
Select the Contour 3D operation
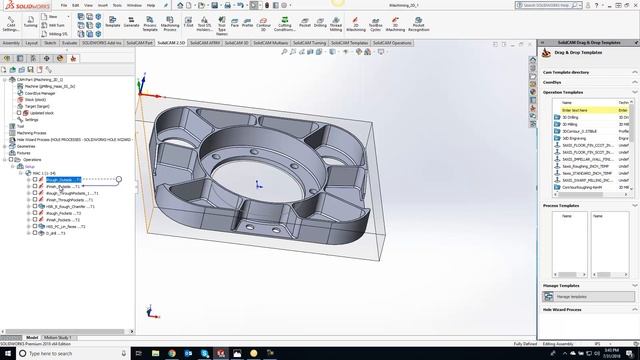tap(263, 24)
